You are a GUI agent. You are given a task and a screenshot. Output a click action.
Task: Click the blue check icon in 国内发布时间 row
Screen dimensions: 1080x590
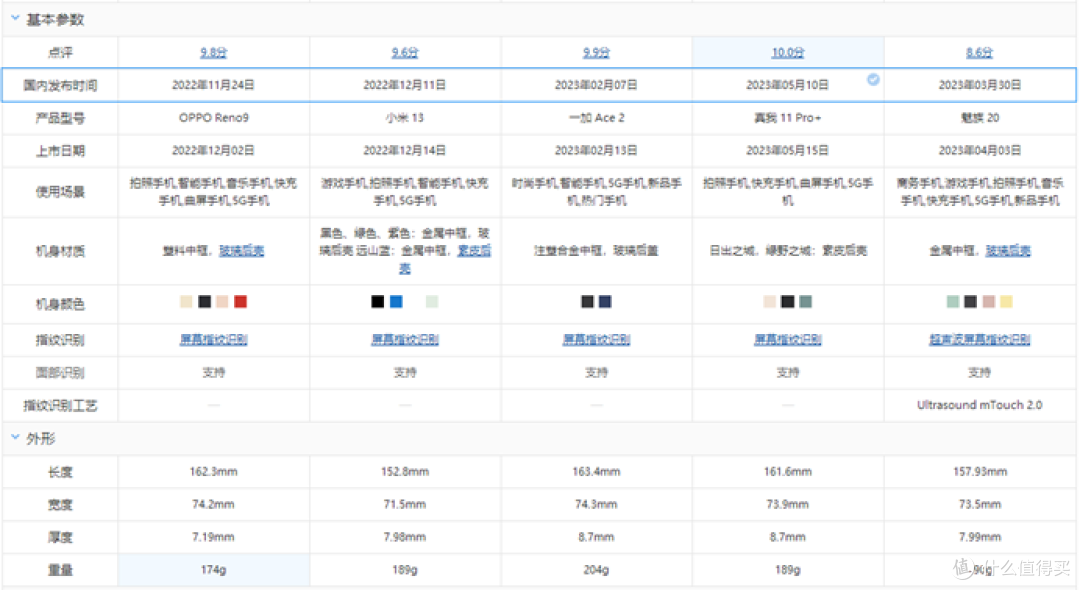coord(873,80)
